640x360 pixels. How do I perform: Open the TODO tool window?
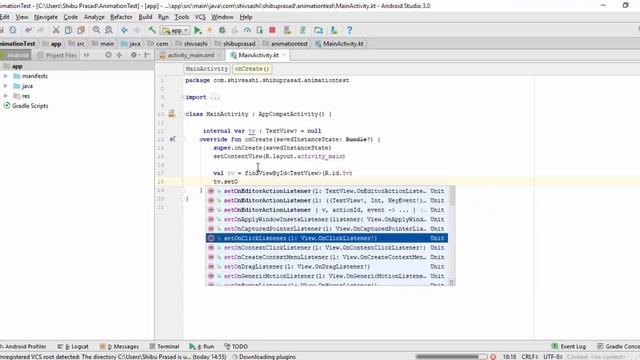(x=236, y=347)
